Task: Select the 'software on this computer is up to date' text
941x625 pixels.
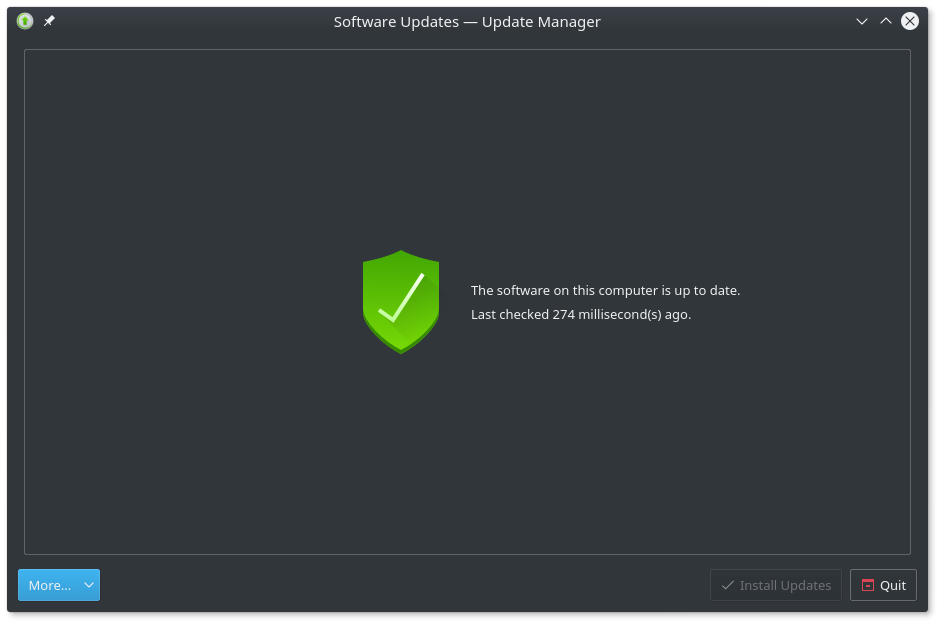Action: tap(605, 290)
